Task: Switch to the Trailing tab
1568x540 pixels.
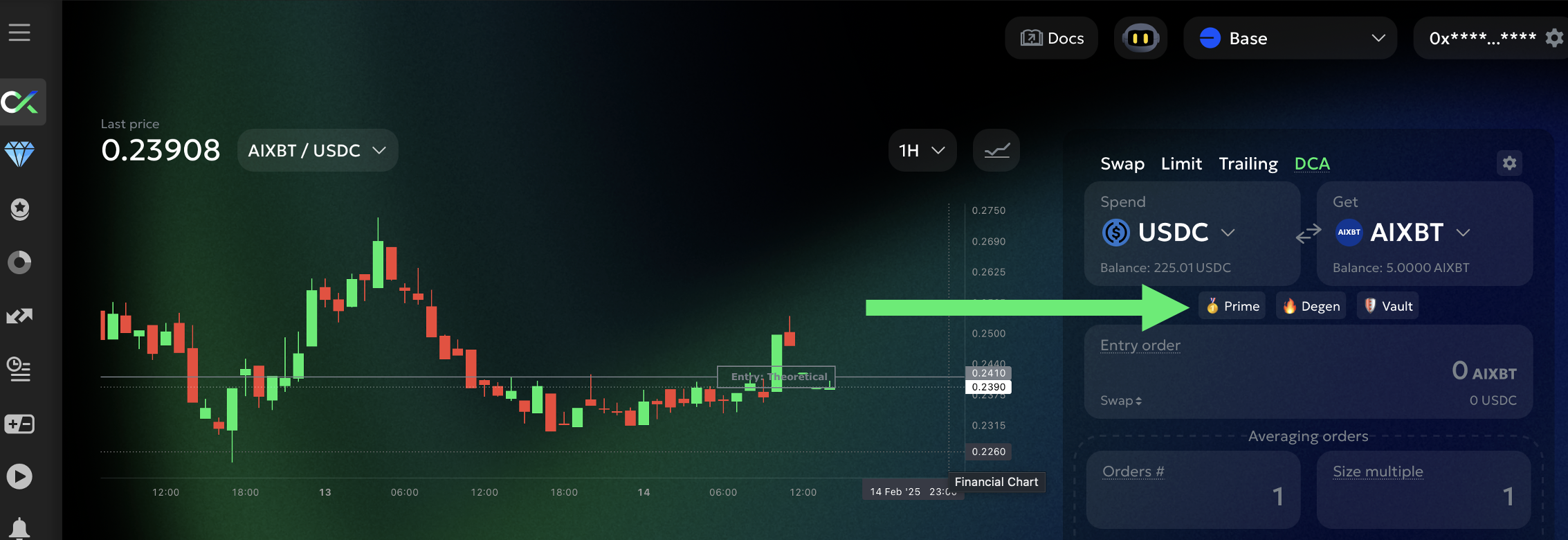Action: point(1248,164)
